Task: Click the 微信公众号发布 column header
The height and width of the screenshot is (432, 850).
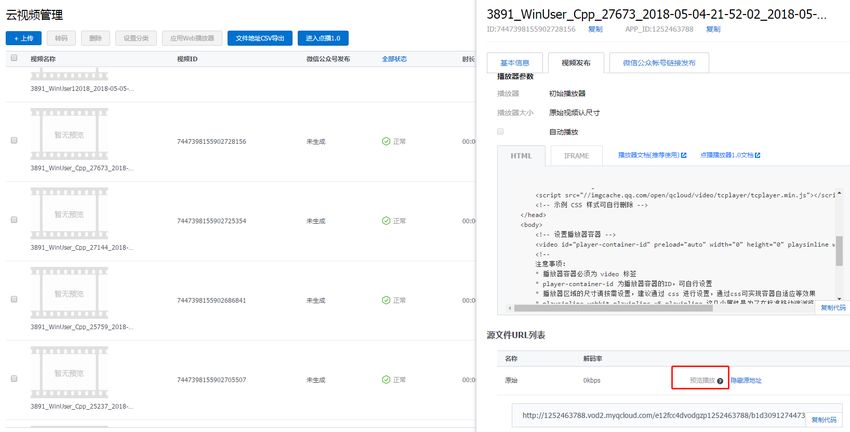Action: coord(328,59)
